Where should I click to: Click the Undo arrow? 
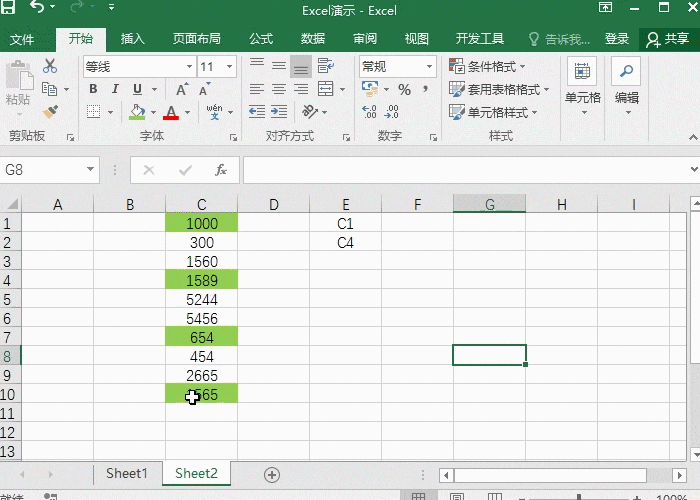(37, 7)
